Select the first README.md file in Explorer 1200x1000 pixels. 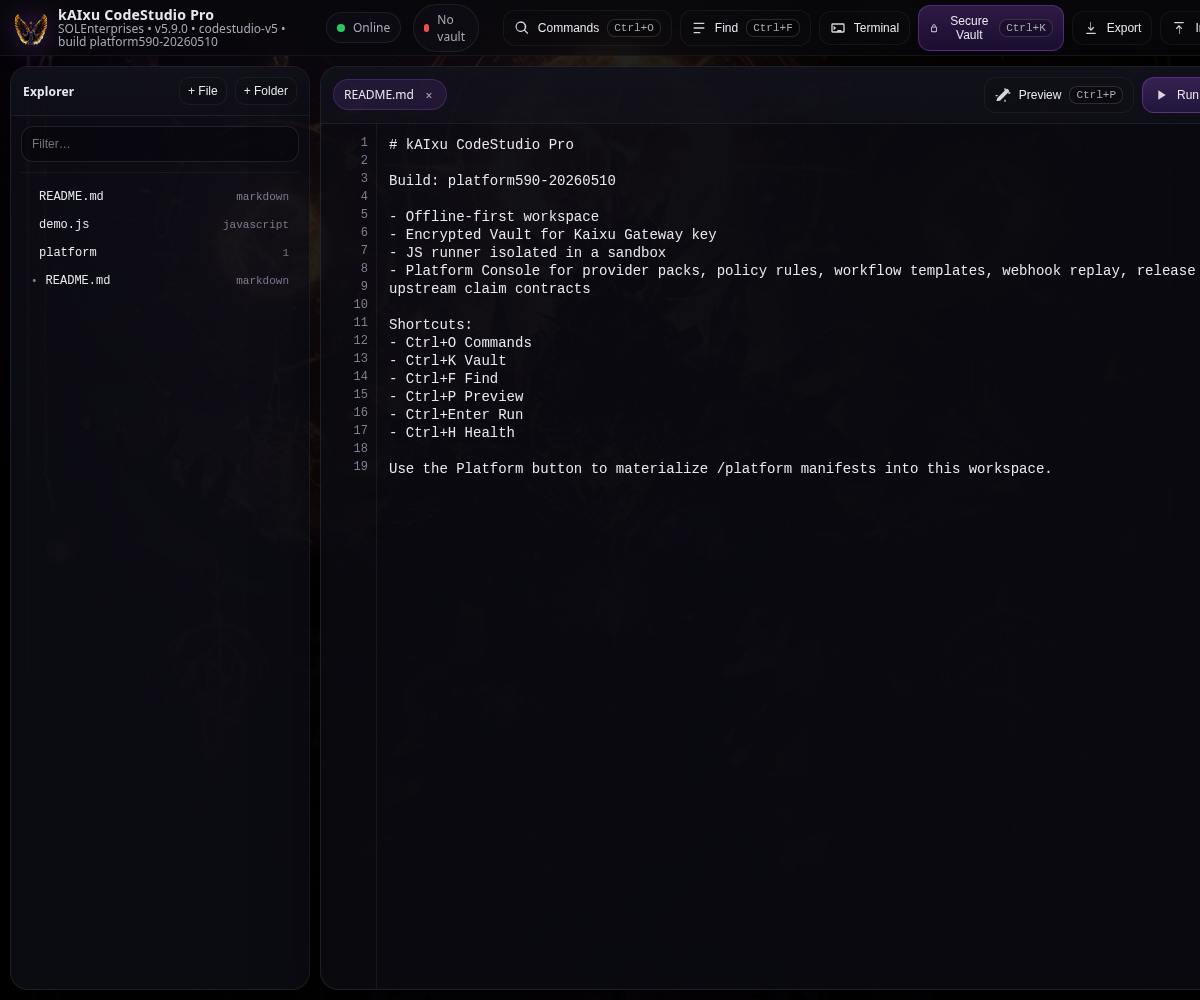click(160, 197)
